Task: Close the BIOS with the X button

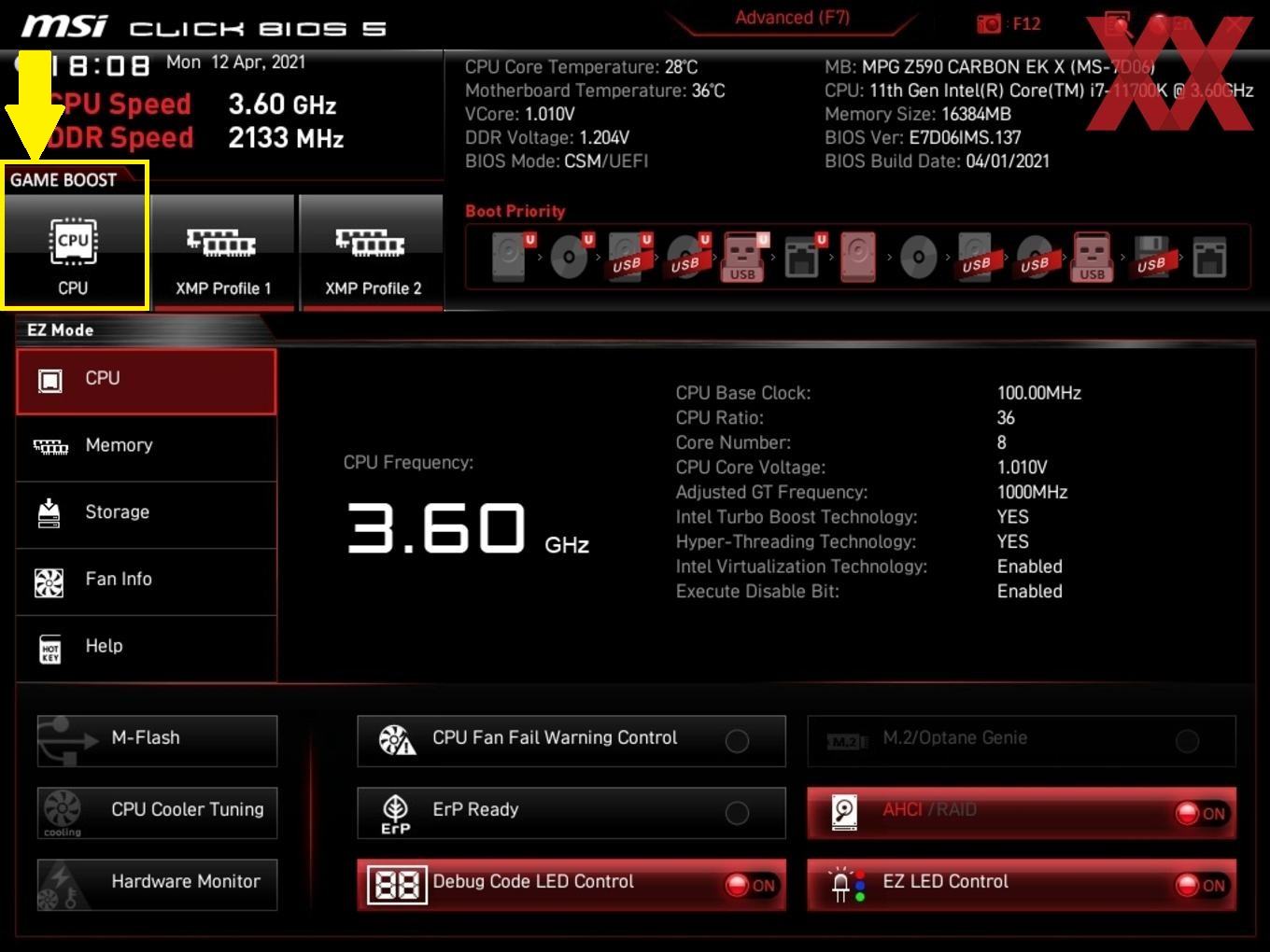Action: click(x=1235, y=24)
